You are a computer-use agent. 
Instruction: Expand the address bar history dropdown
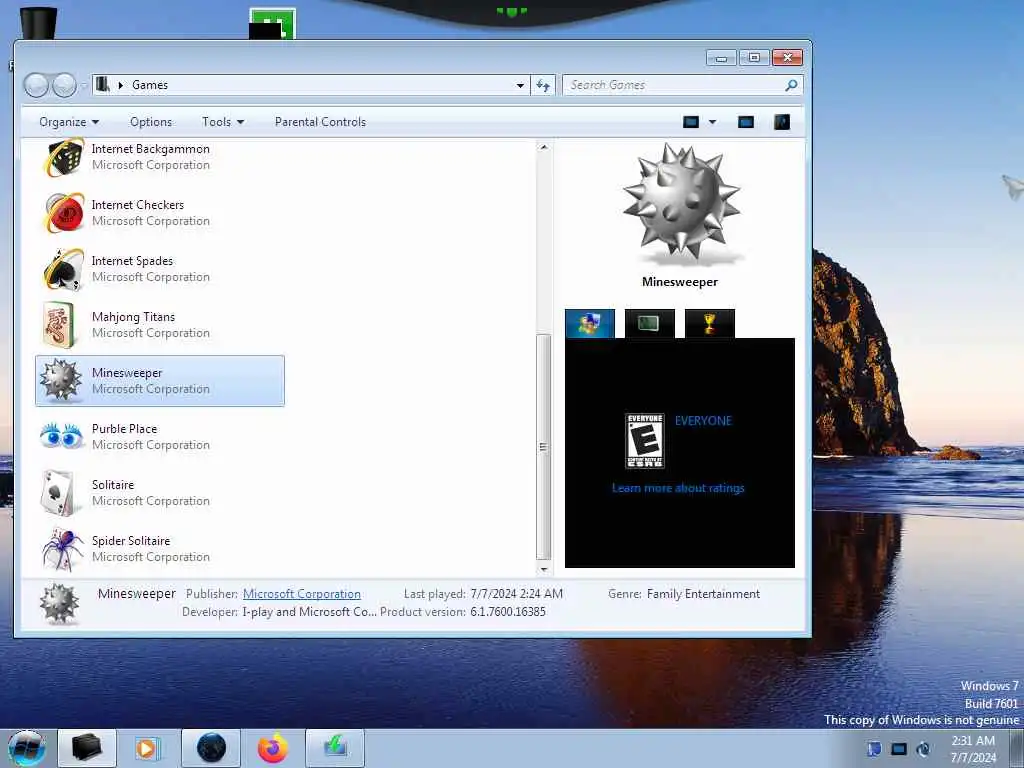tap(520, 85)
